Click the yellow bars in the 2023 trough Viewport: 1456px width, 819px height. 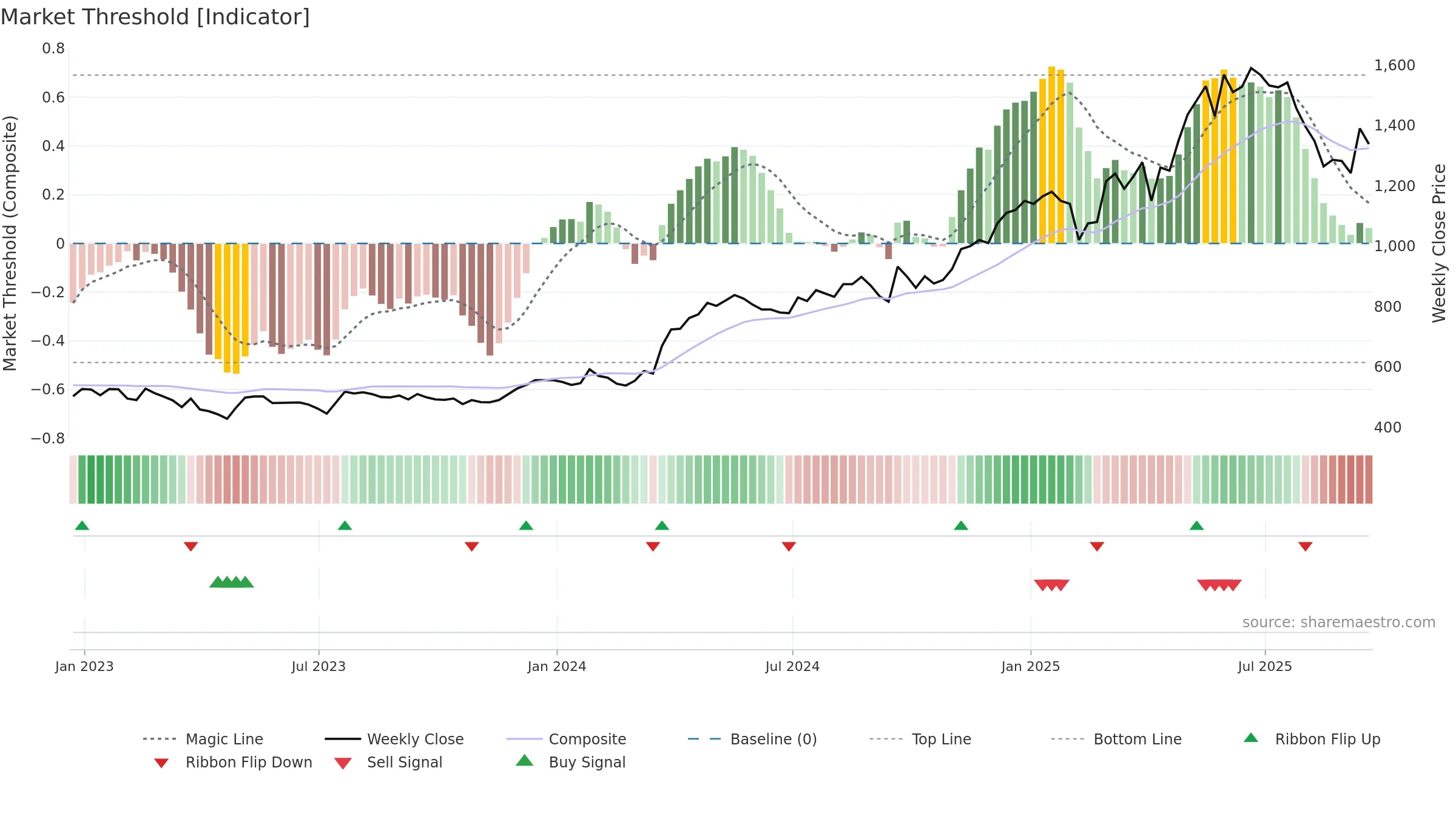click(x=232, y=308)
